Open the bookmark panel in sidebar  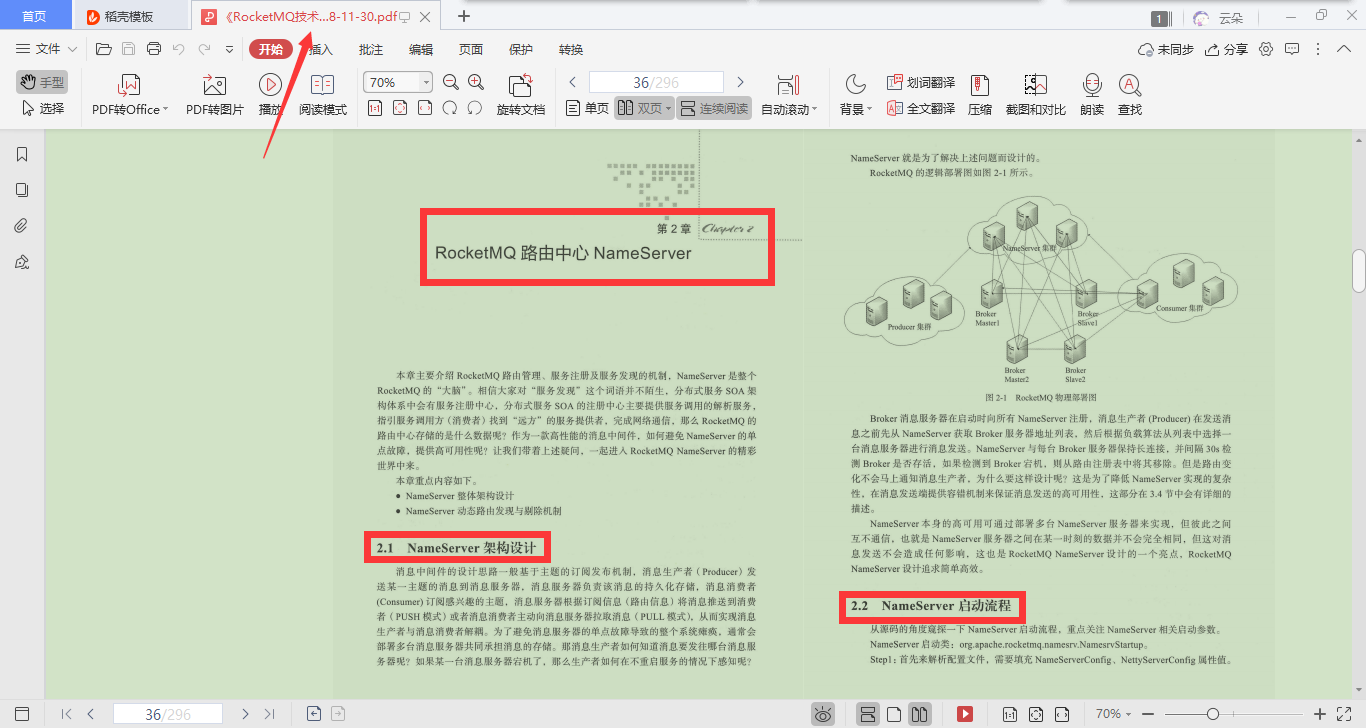pyautogui.click(x=22, y=154)
